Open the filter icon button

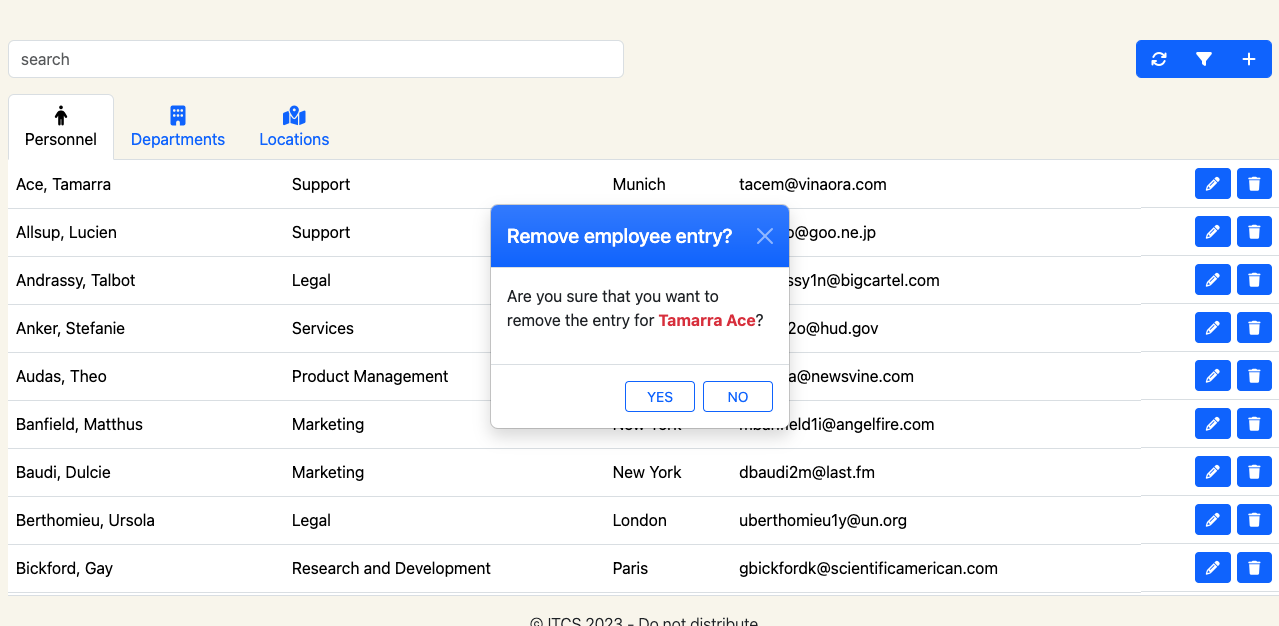1204,59
